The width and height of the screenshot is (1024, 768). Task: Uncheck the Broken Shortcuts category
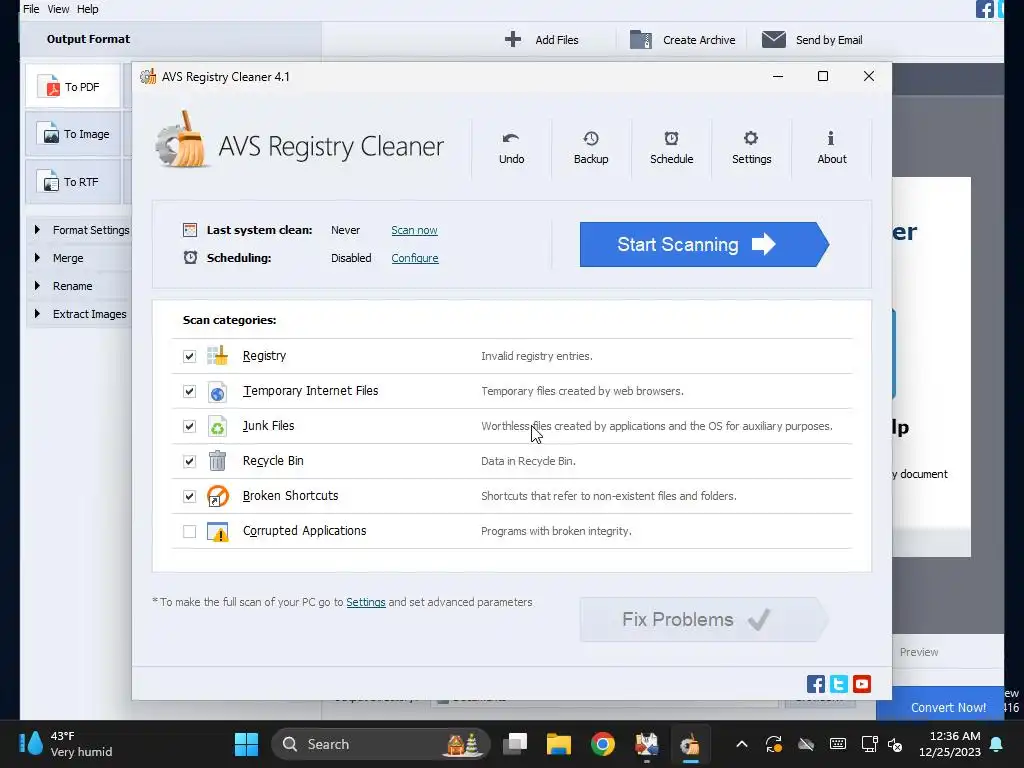(x=189, y=496)
